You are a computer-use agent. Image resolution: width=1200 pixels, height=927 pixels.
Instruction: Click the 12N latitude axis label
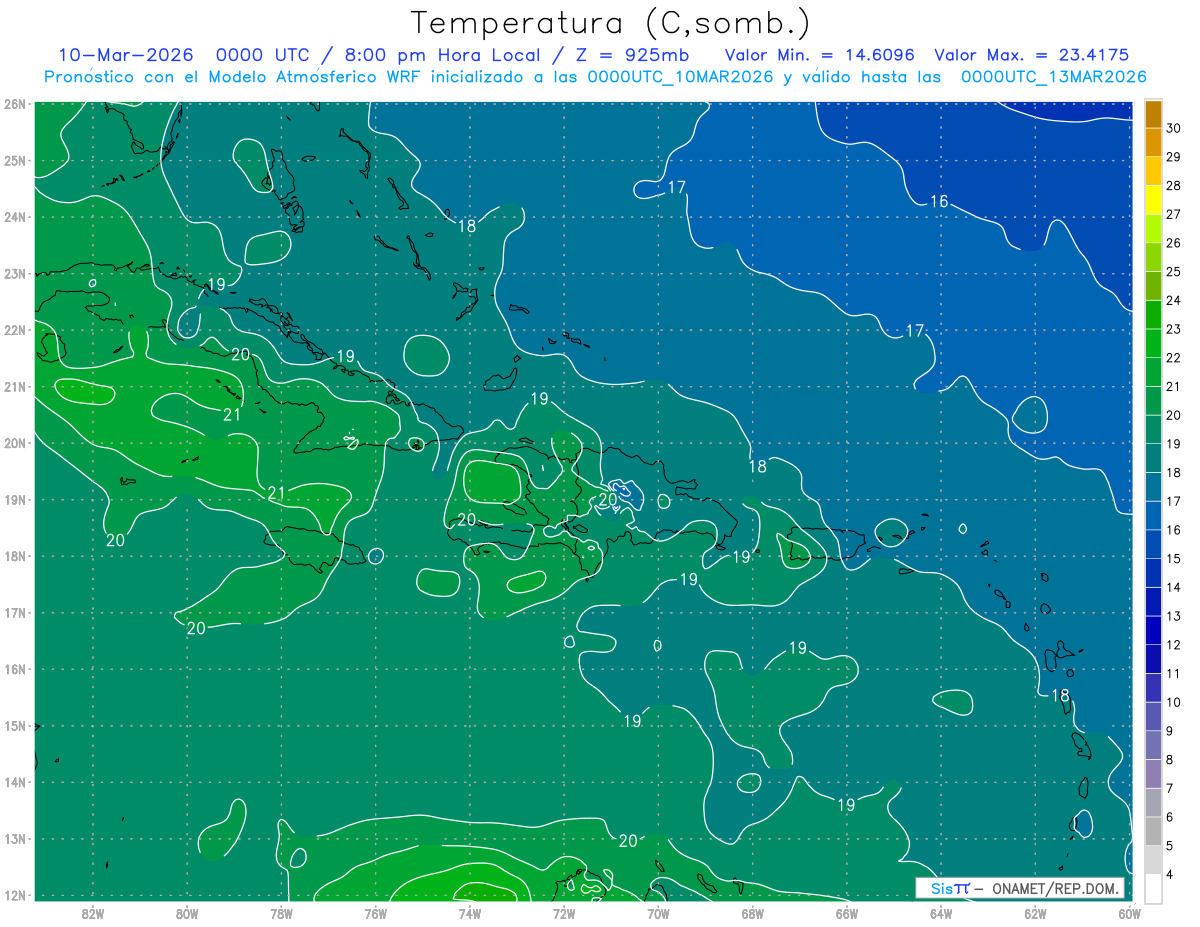point(15,895)
